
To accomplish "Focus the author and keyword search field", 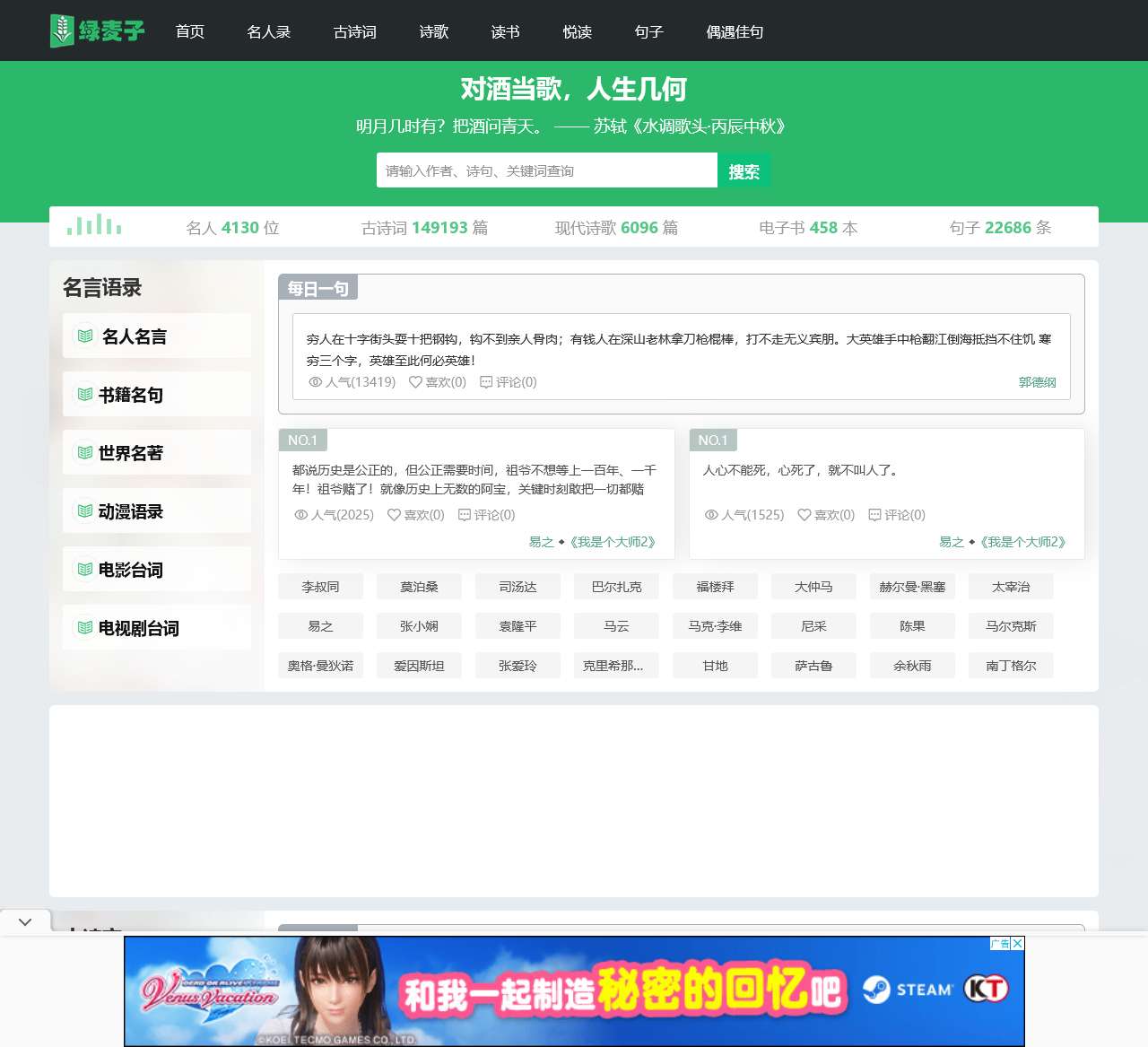I will tap(547, 170).
